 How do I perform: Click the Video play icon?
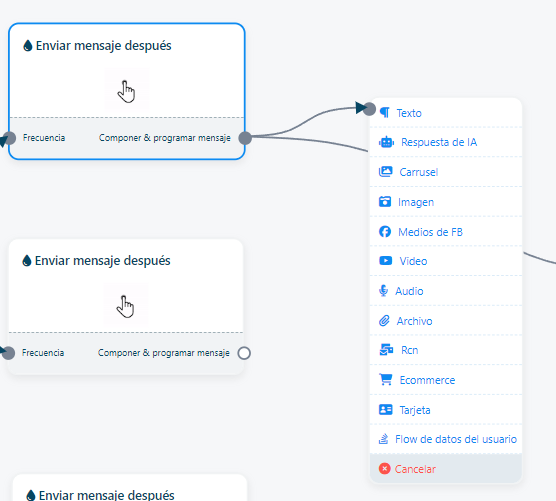pos(385,261)
